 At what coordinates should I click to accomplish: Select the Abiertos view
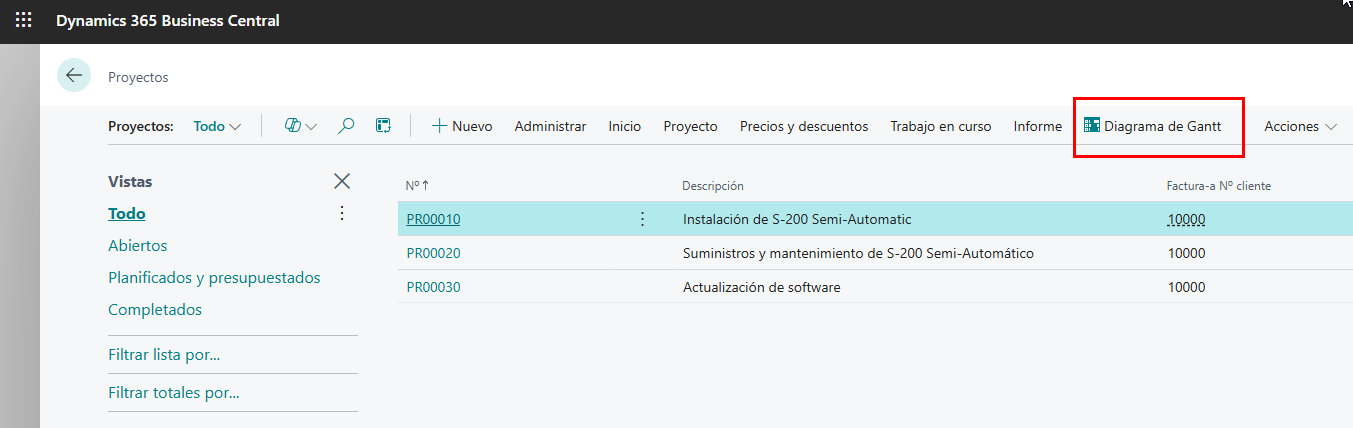tap(138, 245)
